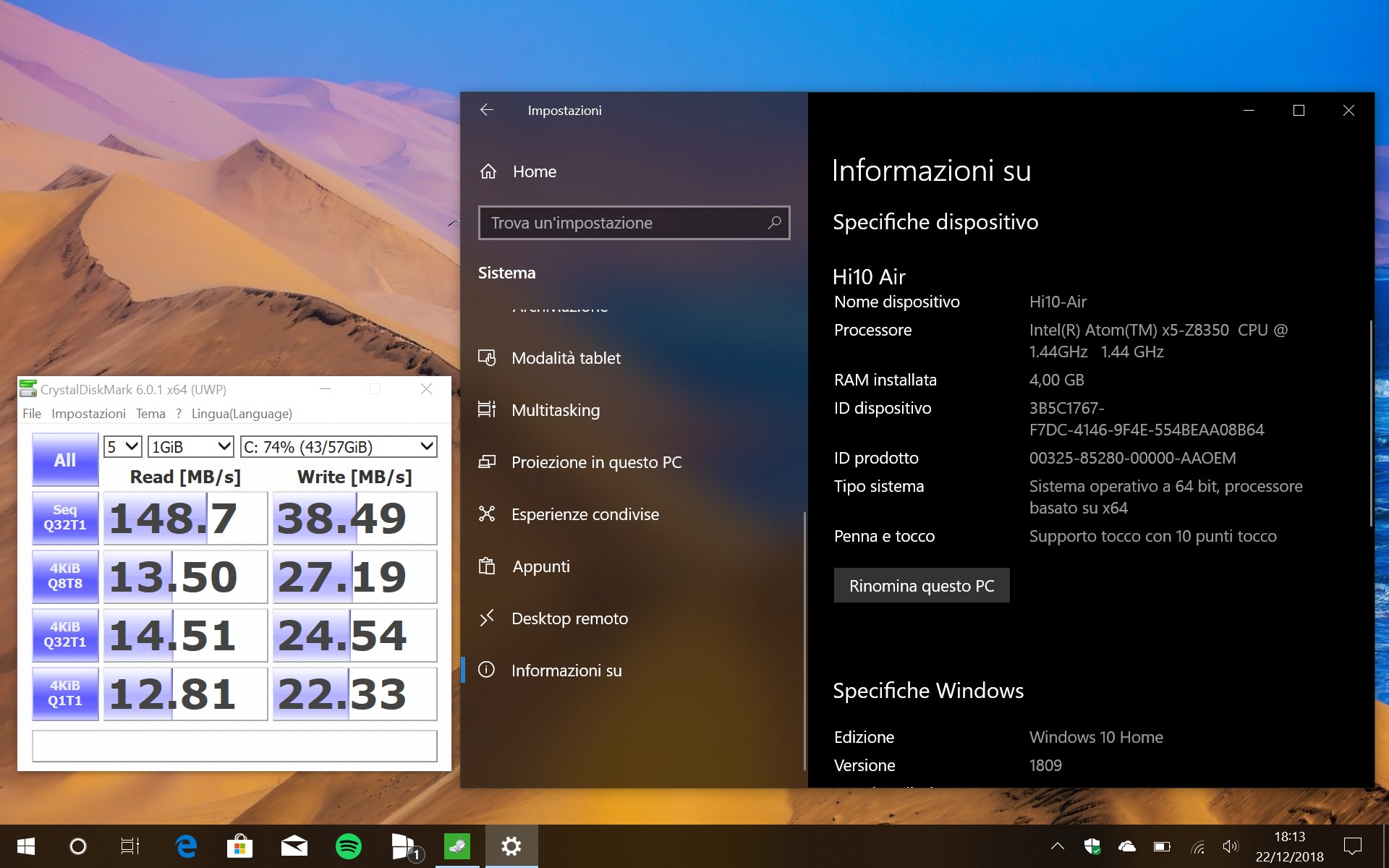Open Microsoft Store from taskbar
The width and height of the screenshot is (1389, 868).
tap(240, 846)
